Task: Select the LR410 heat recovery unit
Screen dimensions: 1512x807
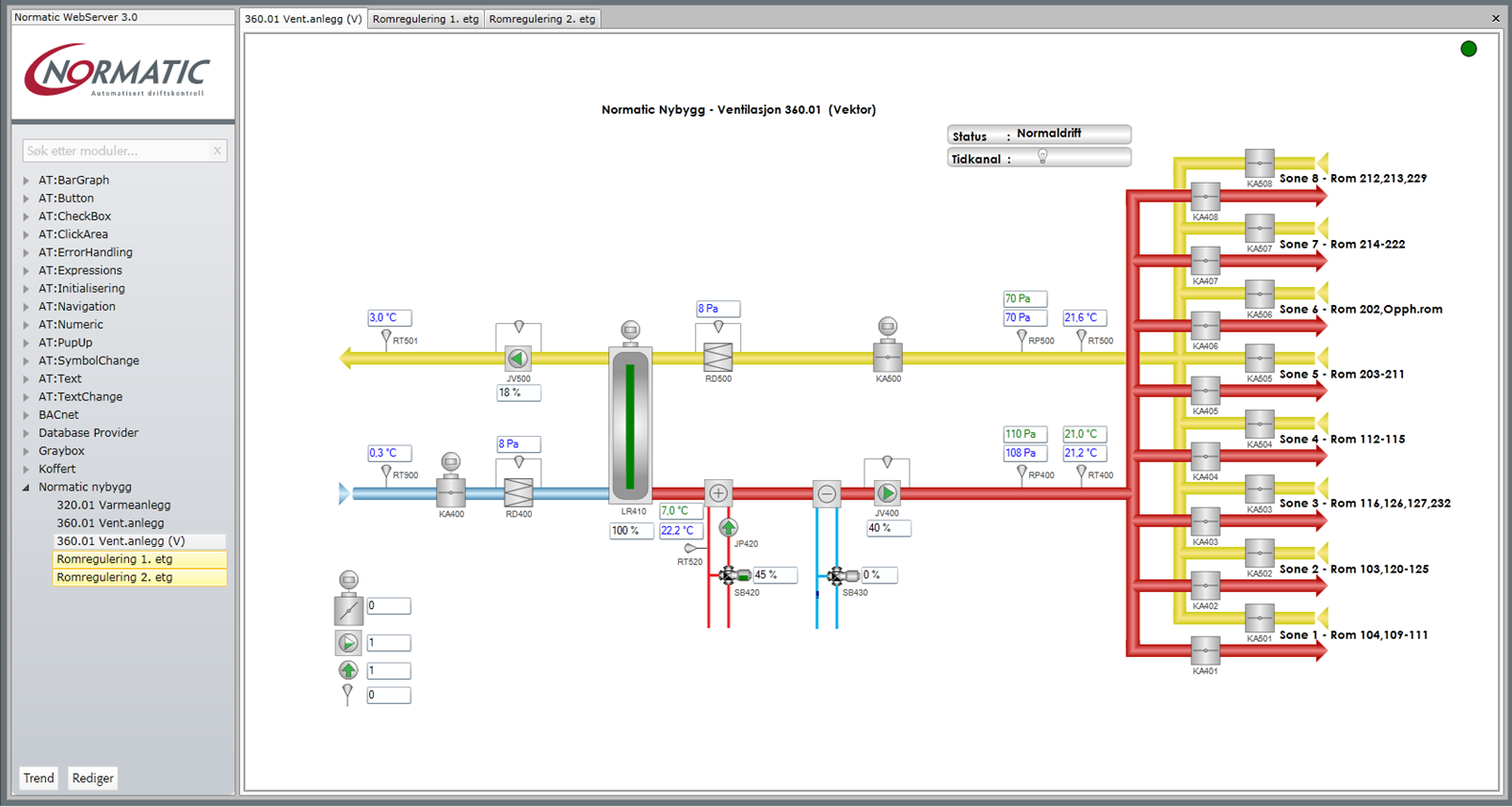Action: coord(630,425)
